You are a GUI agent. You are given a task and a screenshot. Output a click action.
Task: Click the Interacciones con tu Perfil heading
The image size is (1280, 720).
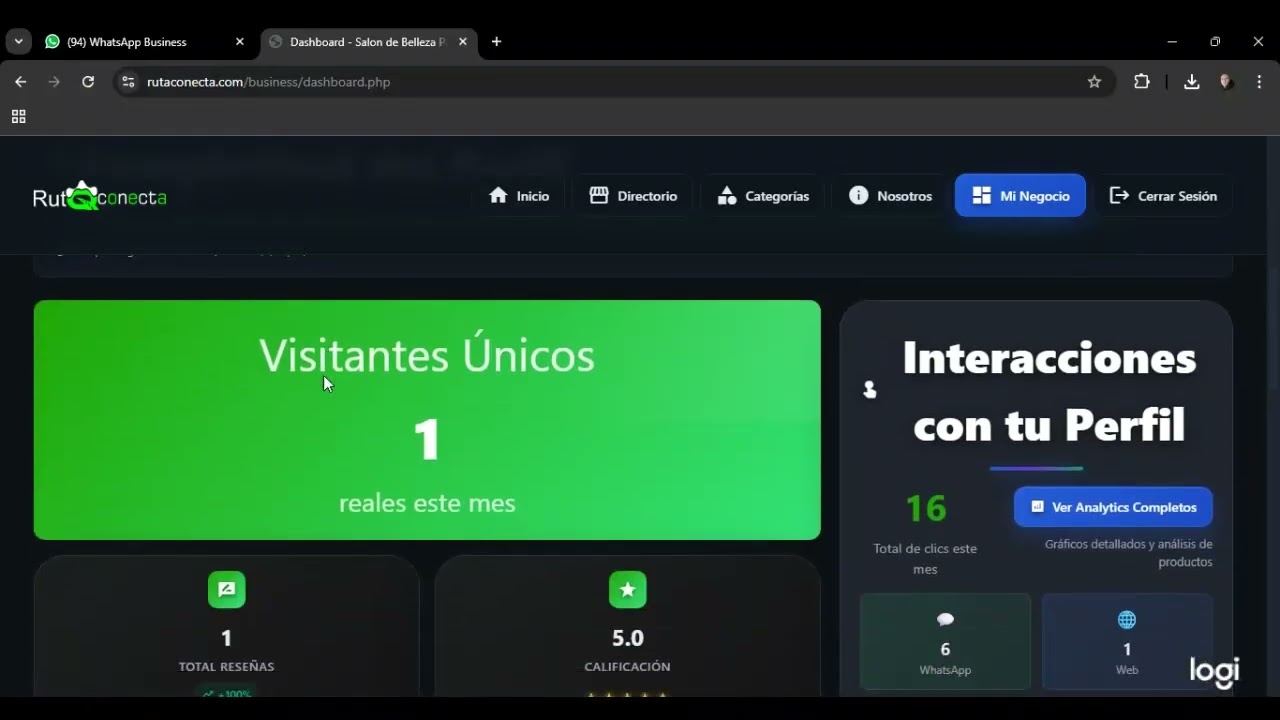[x=1049, y=392]
